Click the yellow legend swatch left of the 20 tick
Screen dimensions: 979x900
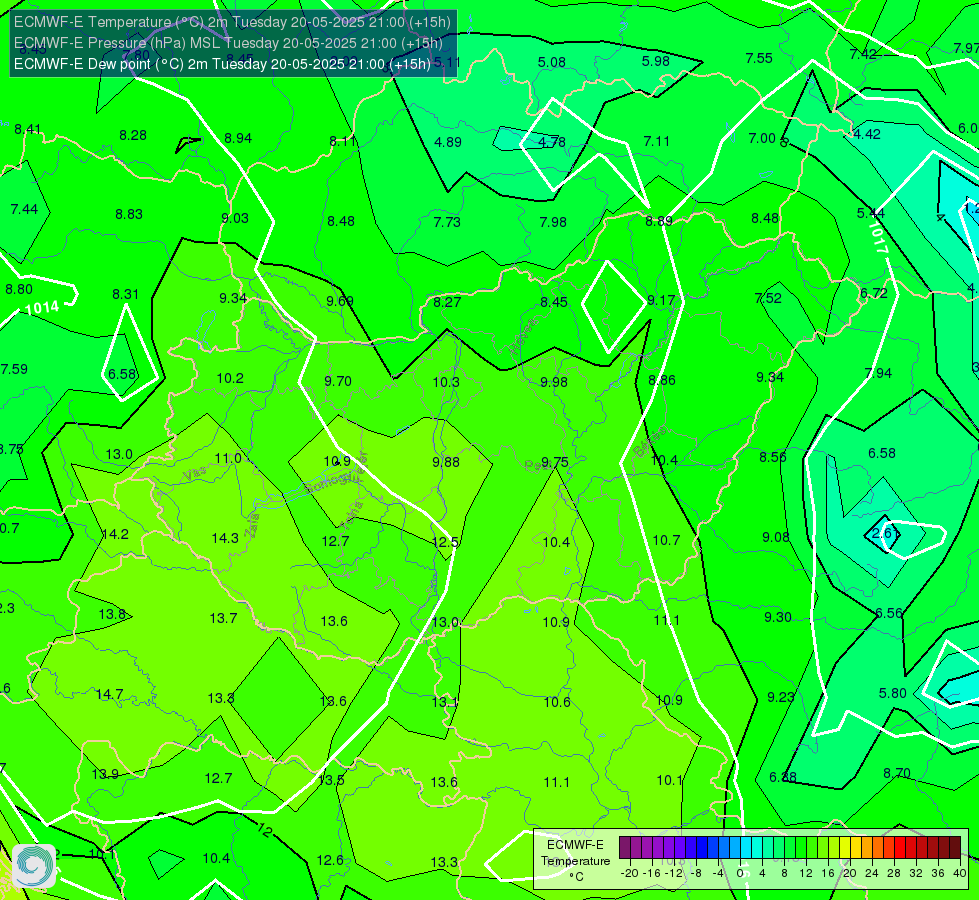click(x=845, y=848)
